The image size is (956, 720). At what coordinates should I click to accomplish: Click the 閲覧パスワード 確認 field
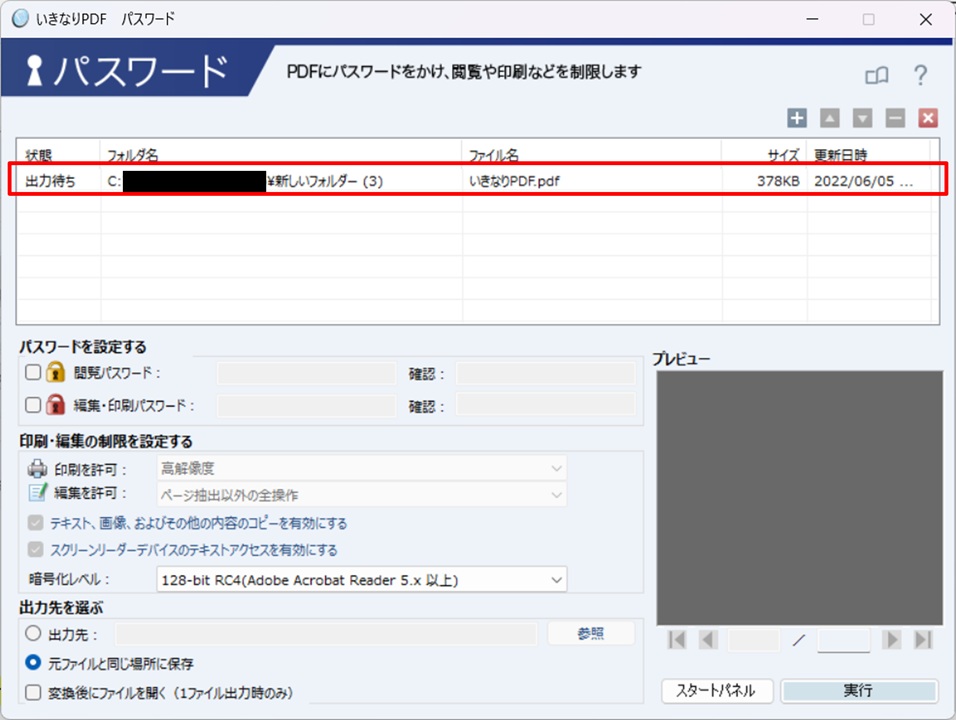546,373
